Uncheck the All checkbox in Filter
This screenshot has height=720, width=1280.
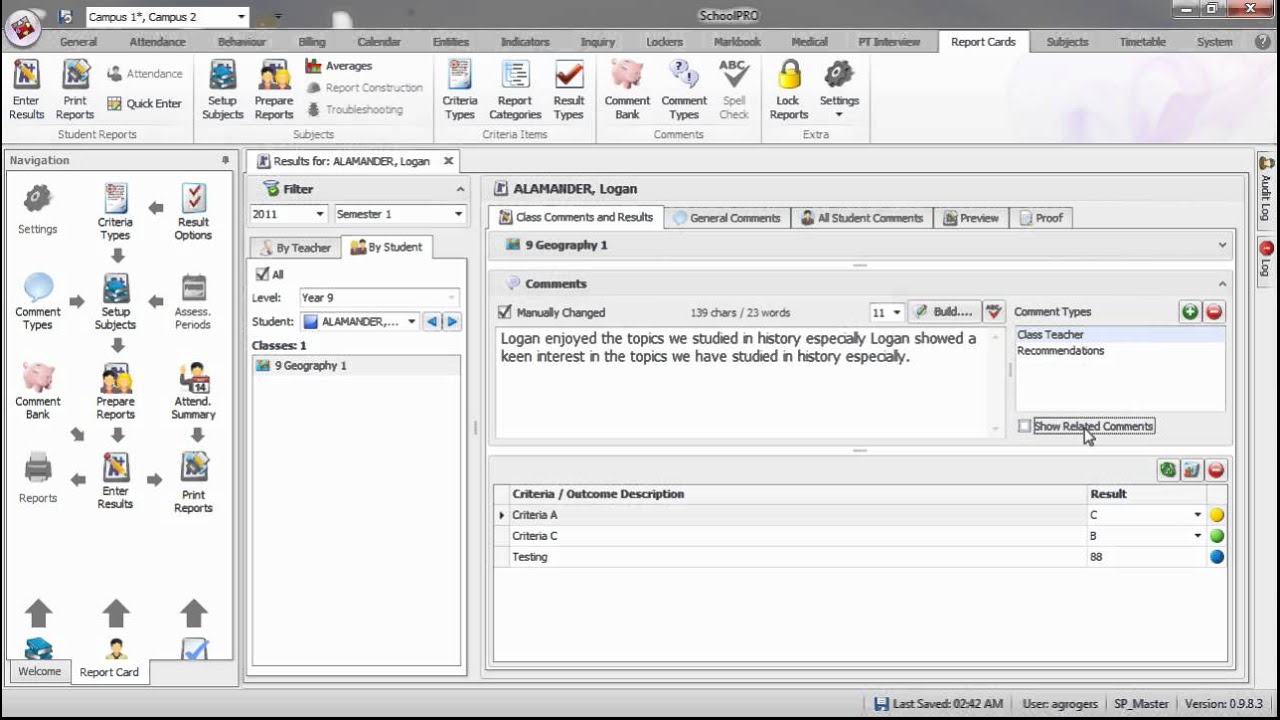262,274
